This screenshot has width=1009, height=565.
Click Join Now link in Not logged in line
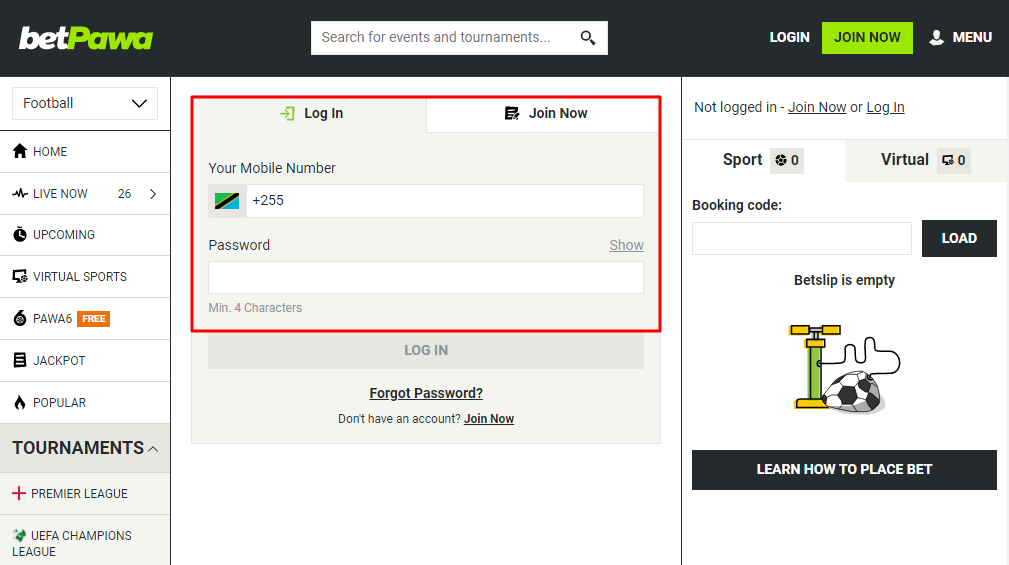click(x=817, y=107)
